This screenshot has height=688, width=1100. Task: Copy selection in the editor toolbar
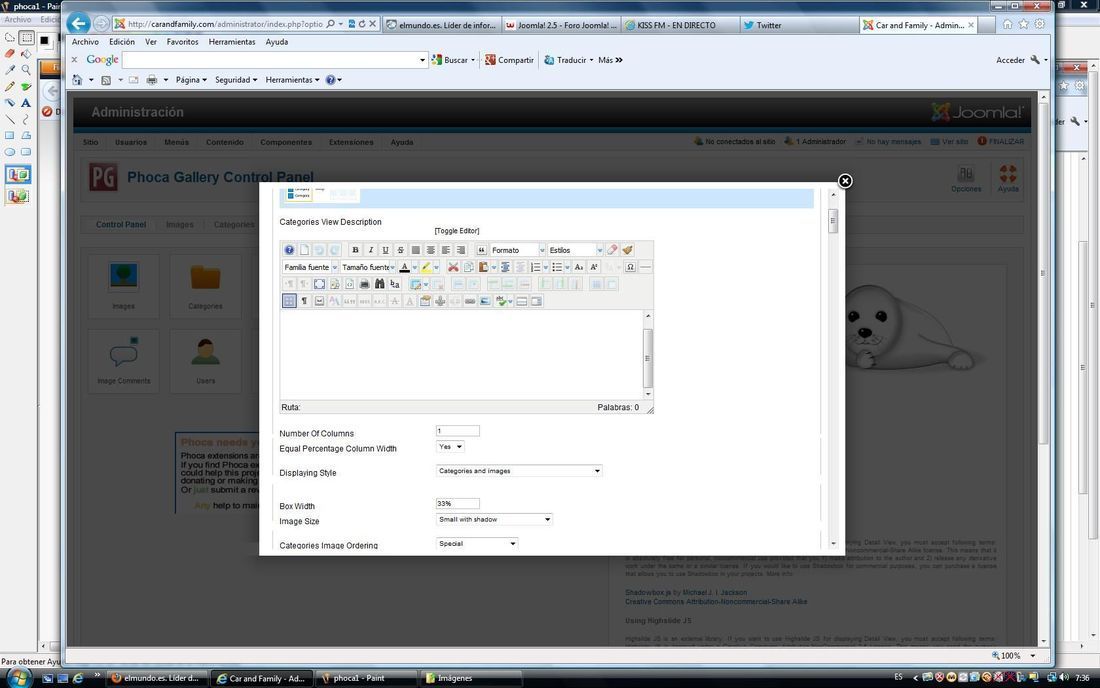(x=469, y=267)
